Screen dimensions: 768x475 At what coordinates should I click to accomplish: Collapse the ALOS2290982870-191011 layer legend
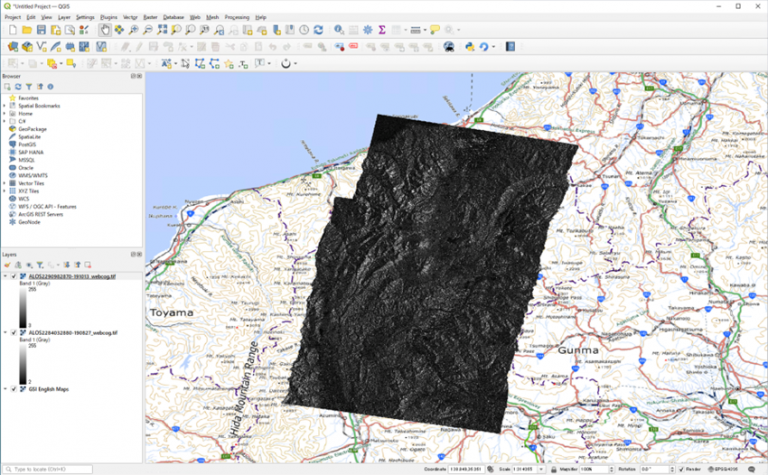5,277
